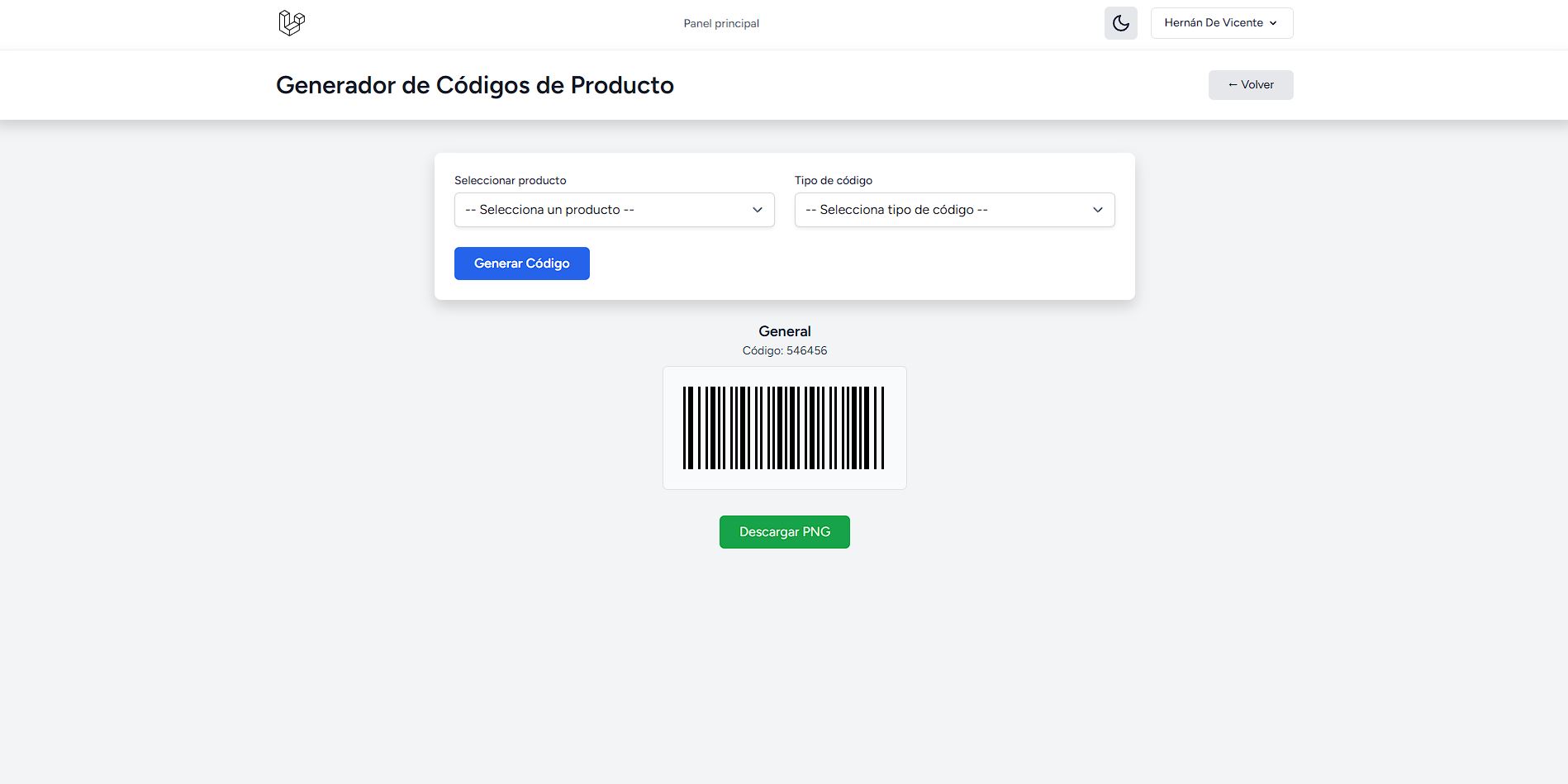Click the chevron arrow of code type select
This screenshot has width=1568, height=784.
[1098, 210]
